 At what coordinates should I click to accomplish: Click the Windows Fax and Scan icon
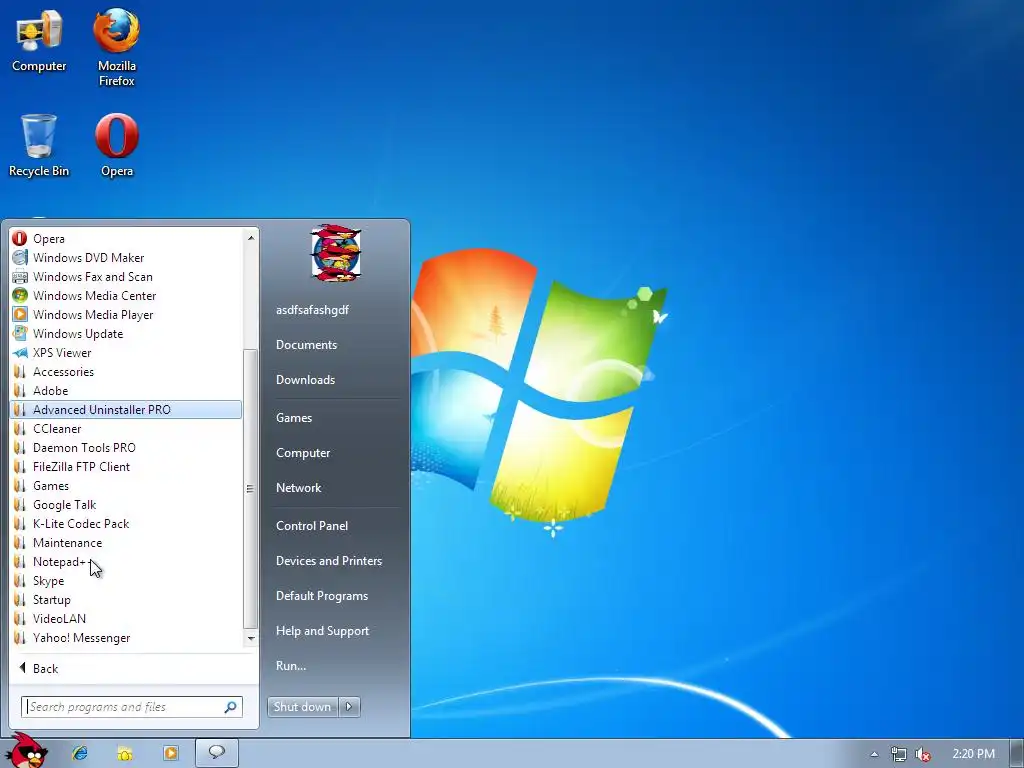pos(20,276)
